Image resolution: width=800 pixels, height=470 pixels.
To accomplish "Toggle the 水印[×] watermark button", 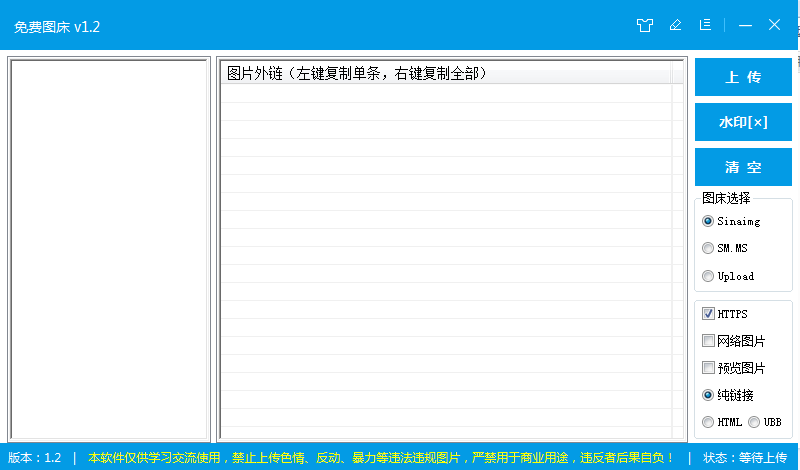I will click(743, 122).
